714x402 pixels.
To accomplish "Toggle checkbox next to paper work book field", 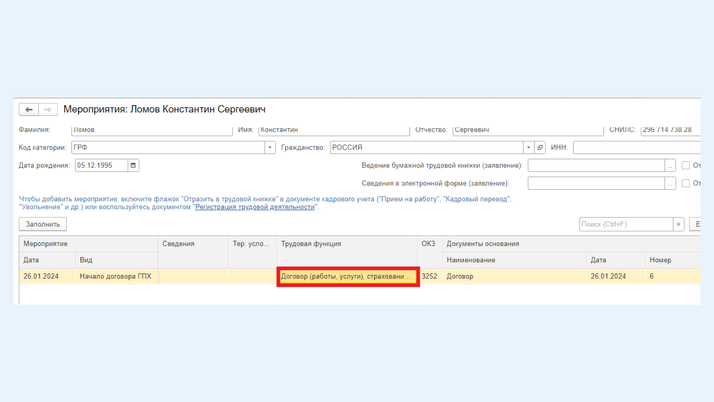I will pos(686,165).
